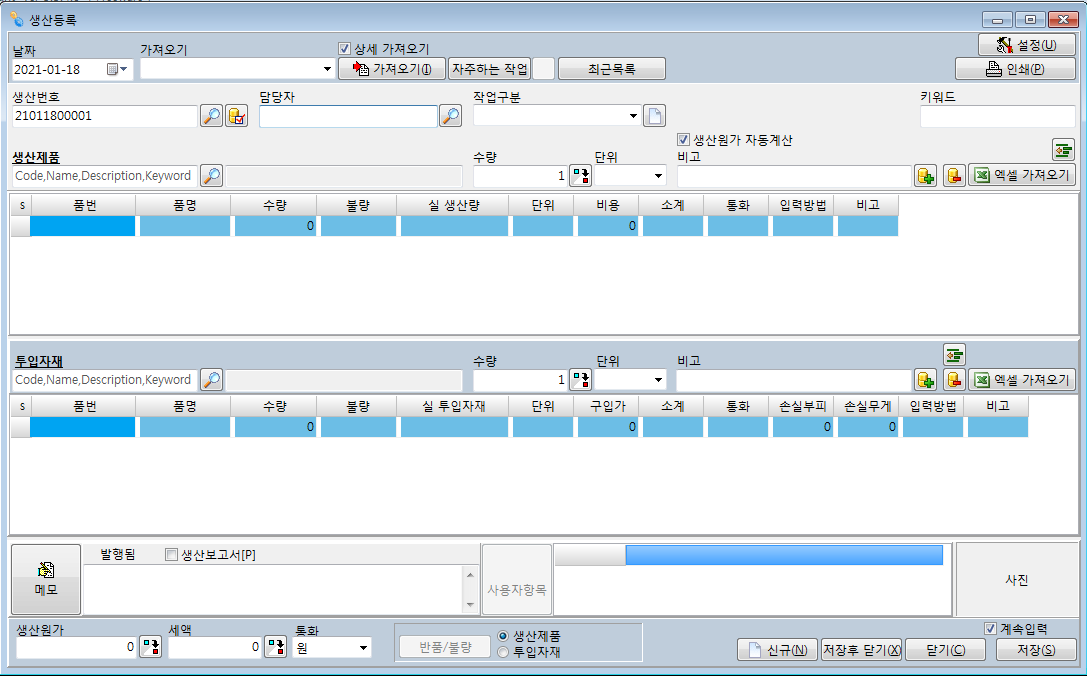Click 생산번호 field 21011800001
The image size is (1087, 677).
click(x=105, y=116)
